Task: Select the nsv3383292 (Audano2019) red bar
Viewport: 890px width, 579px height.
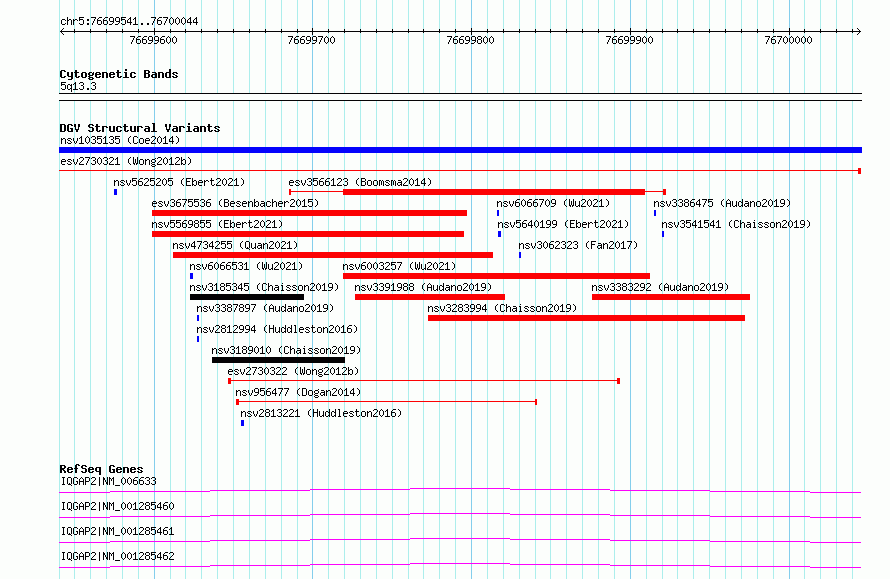Action: [671, 297]
